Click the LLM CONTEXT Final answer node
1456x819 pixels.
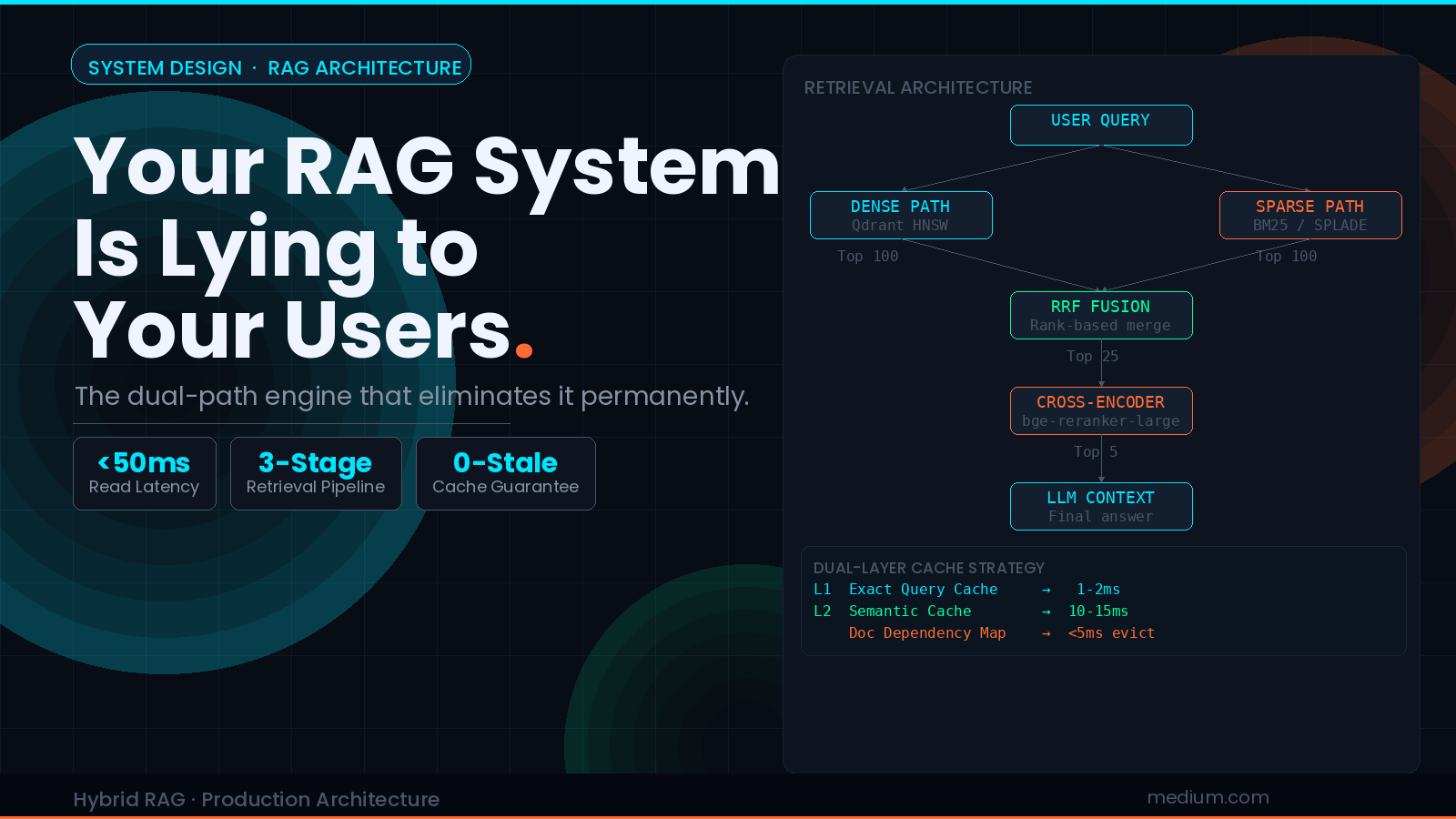(1101, 507)
